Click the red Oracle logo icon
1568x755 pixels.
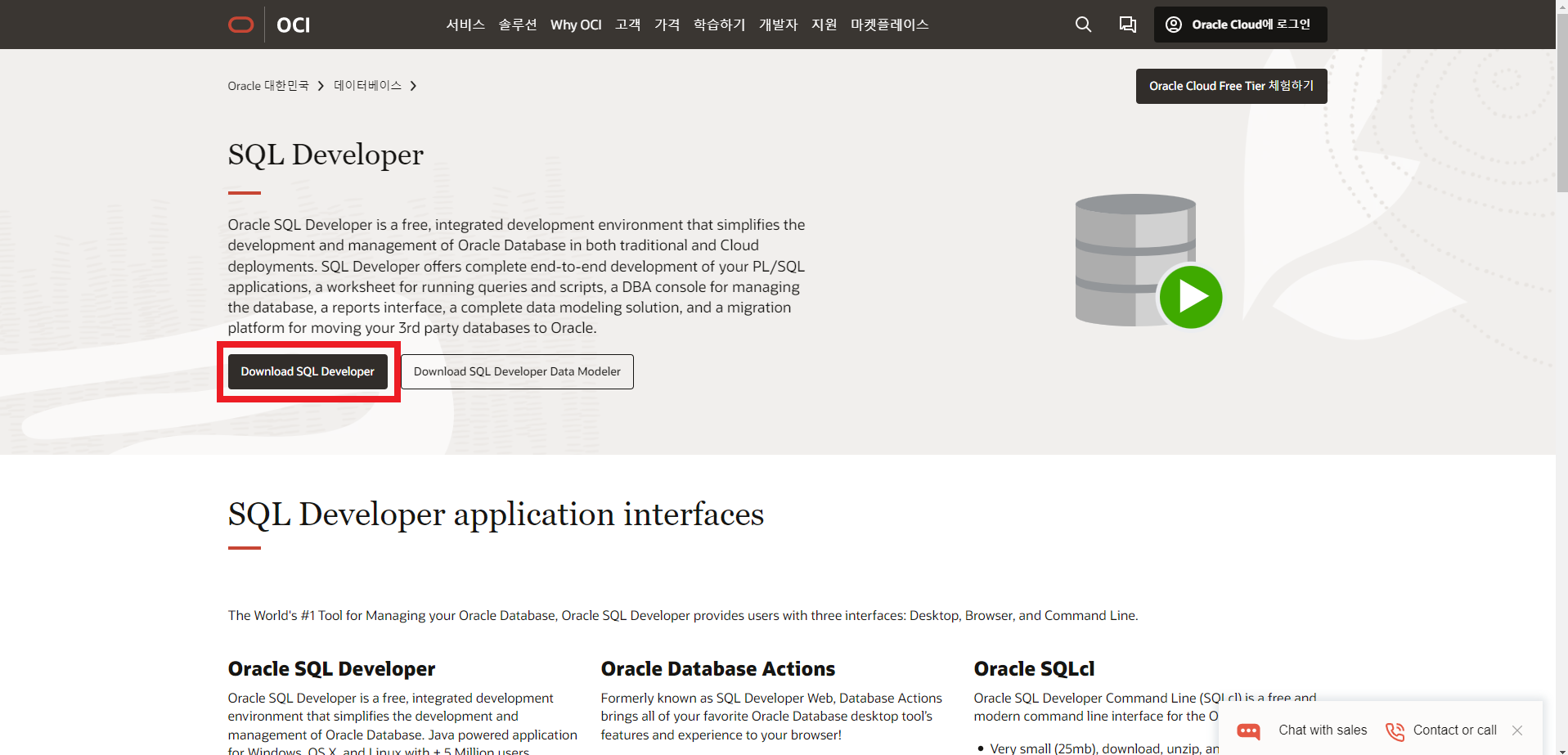[240, 25]
